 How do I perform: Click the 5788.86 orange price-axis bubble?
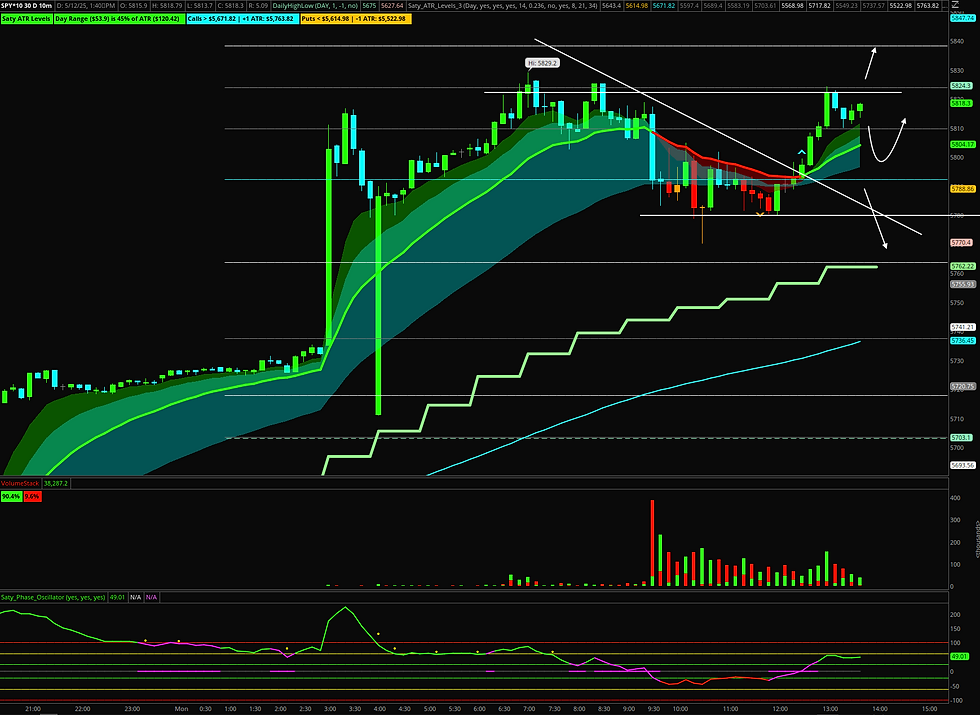click(962, 189)
